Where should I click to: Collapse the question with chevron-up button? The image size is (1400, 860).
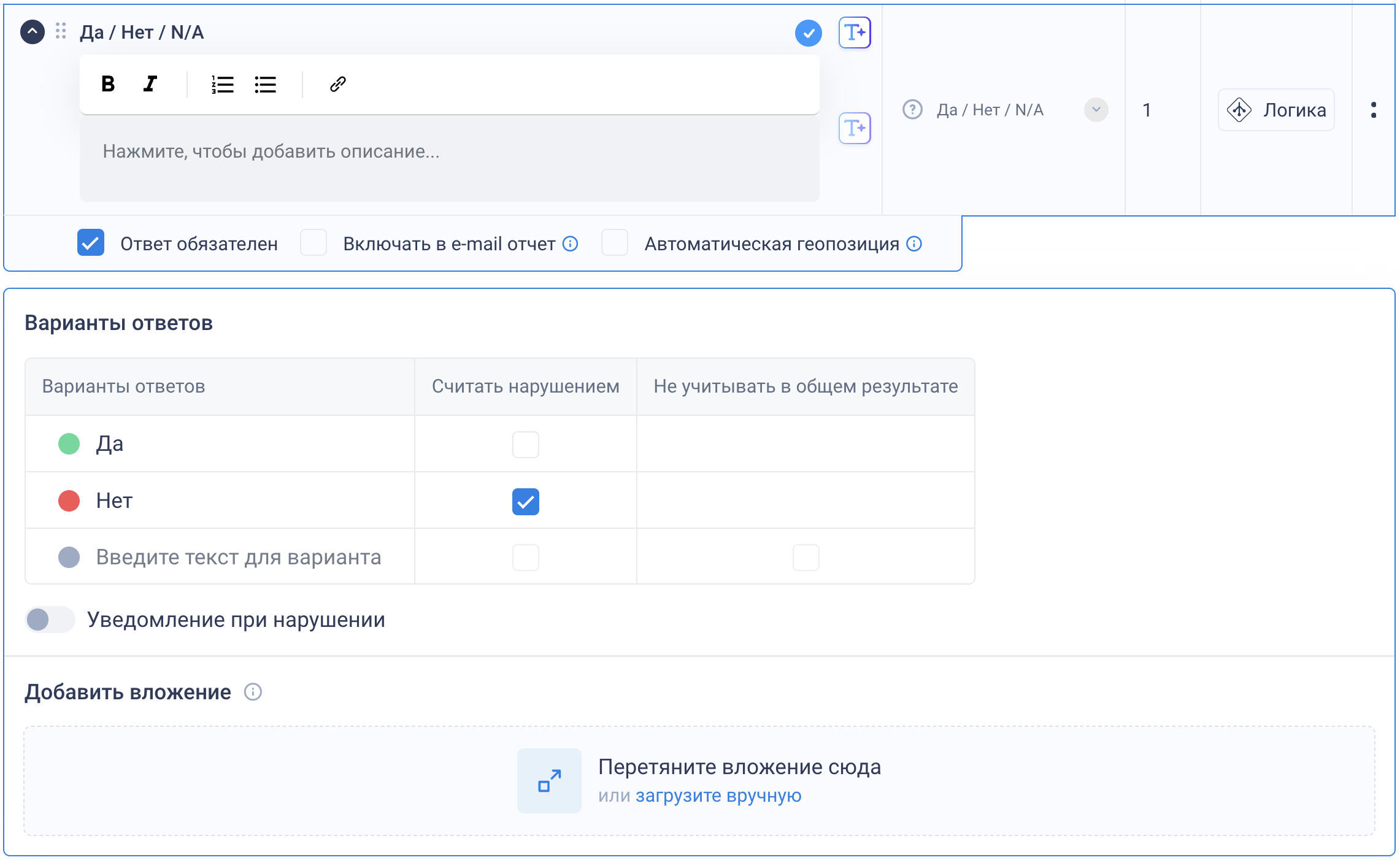[33, 32]
